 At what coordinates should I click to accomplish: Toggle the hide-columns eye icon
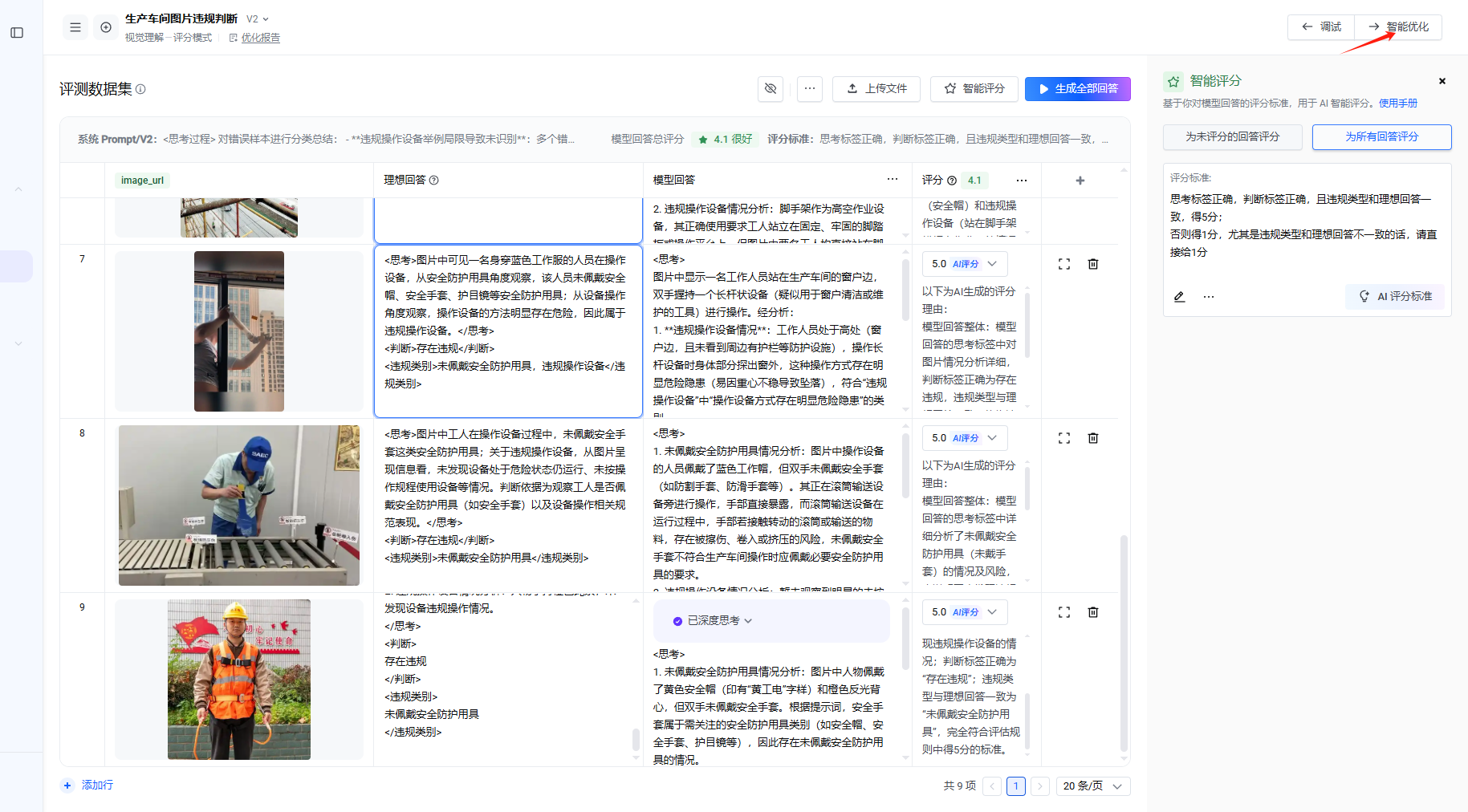click(771, 88)
